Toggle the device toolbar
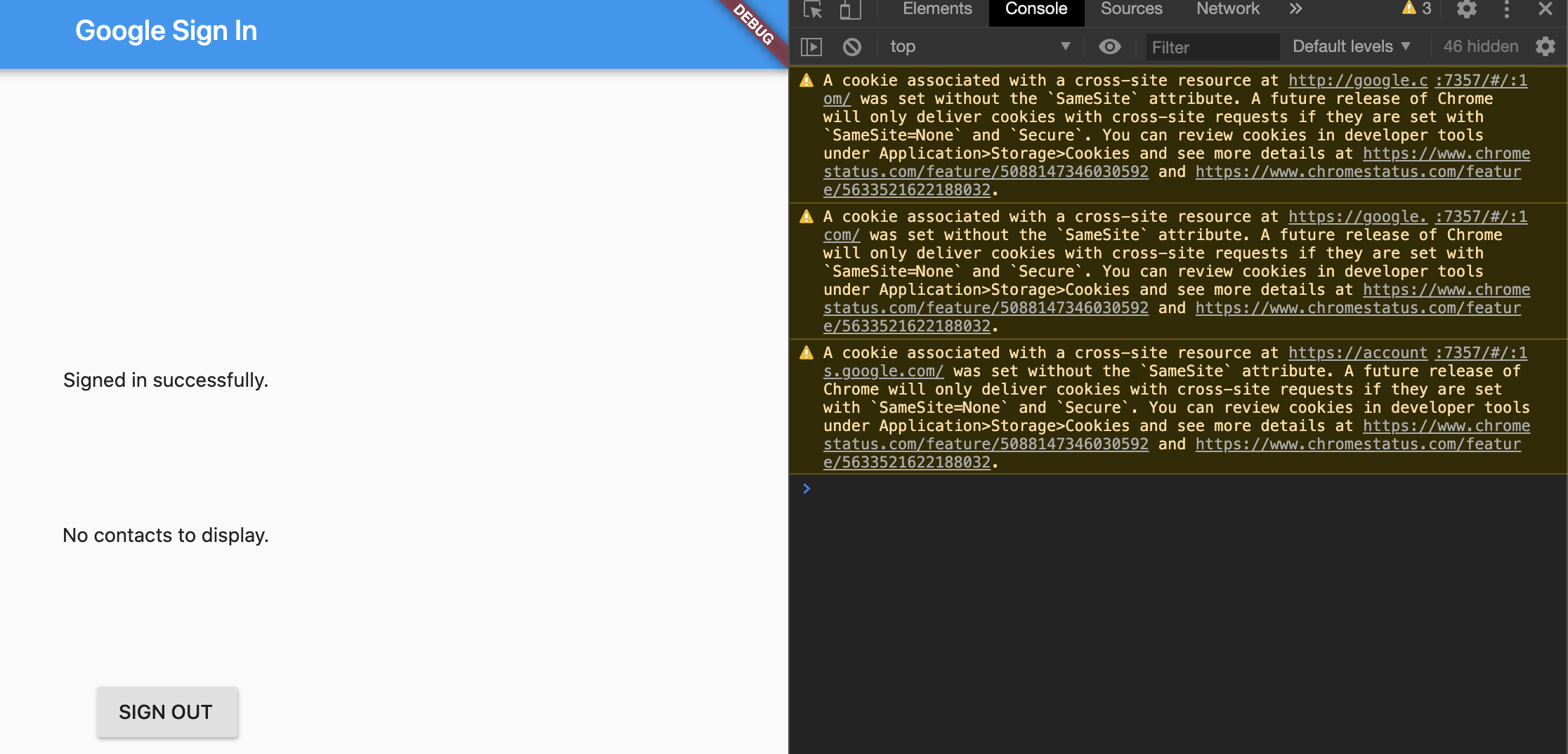This screenshot has width=1568, height=754. (849, 11)
